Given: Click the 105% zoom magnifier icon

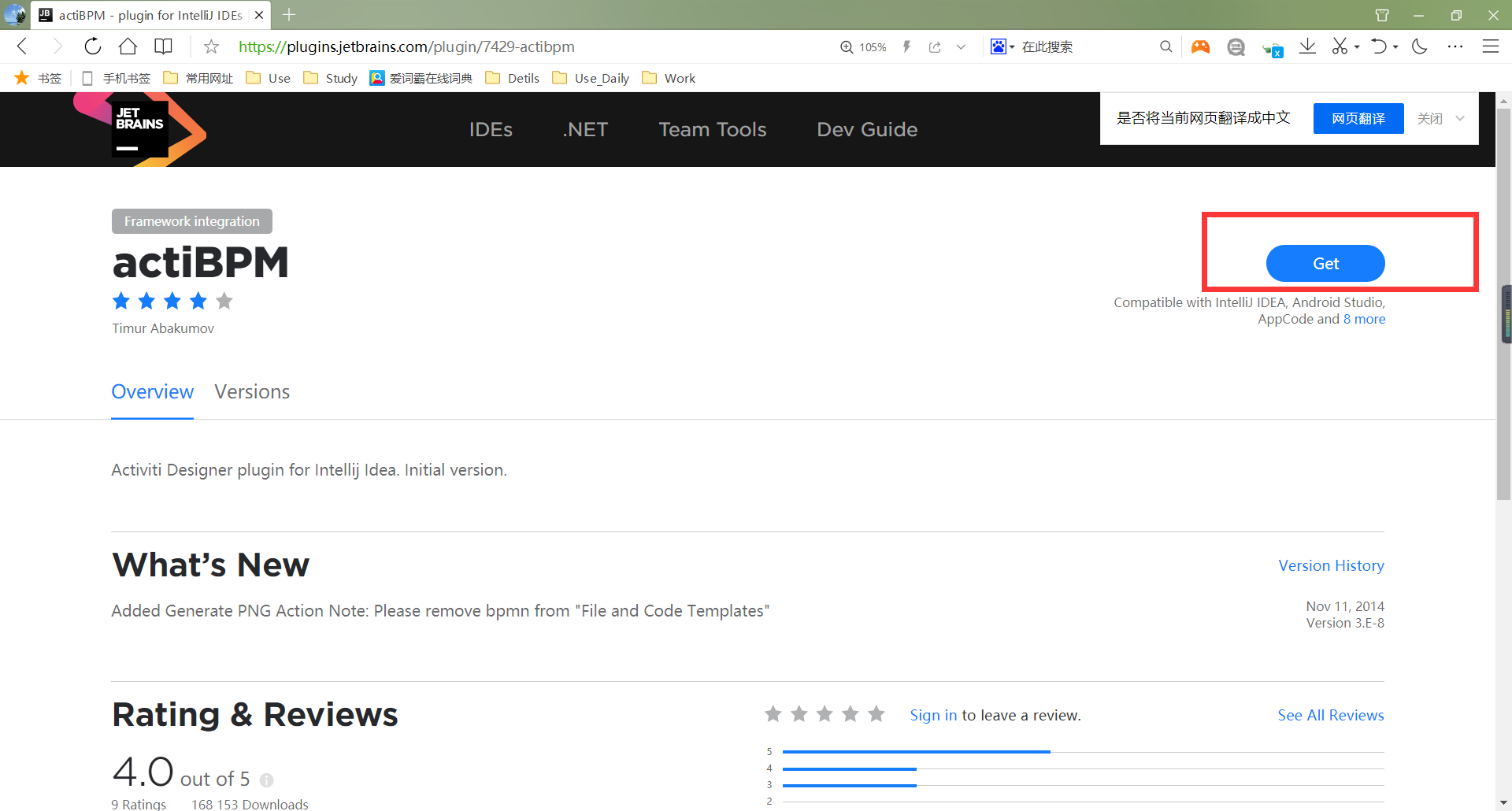Looking at the screenshot, I should click(847, 47).
